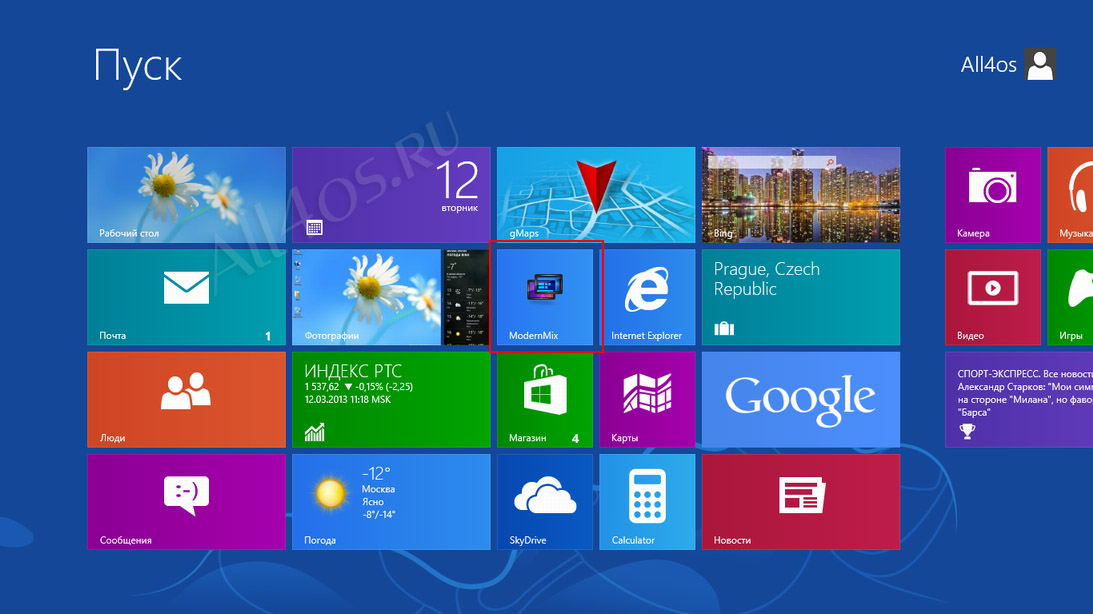Open the Internet Explorer tile
The image size is (1093, 614).
[648, 297]
